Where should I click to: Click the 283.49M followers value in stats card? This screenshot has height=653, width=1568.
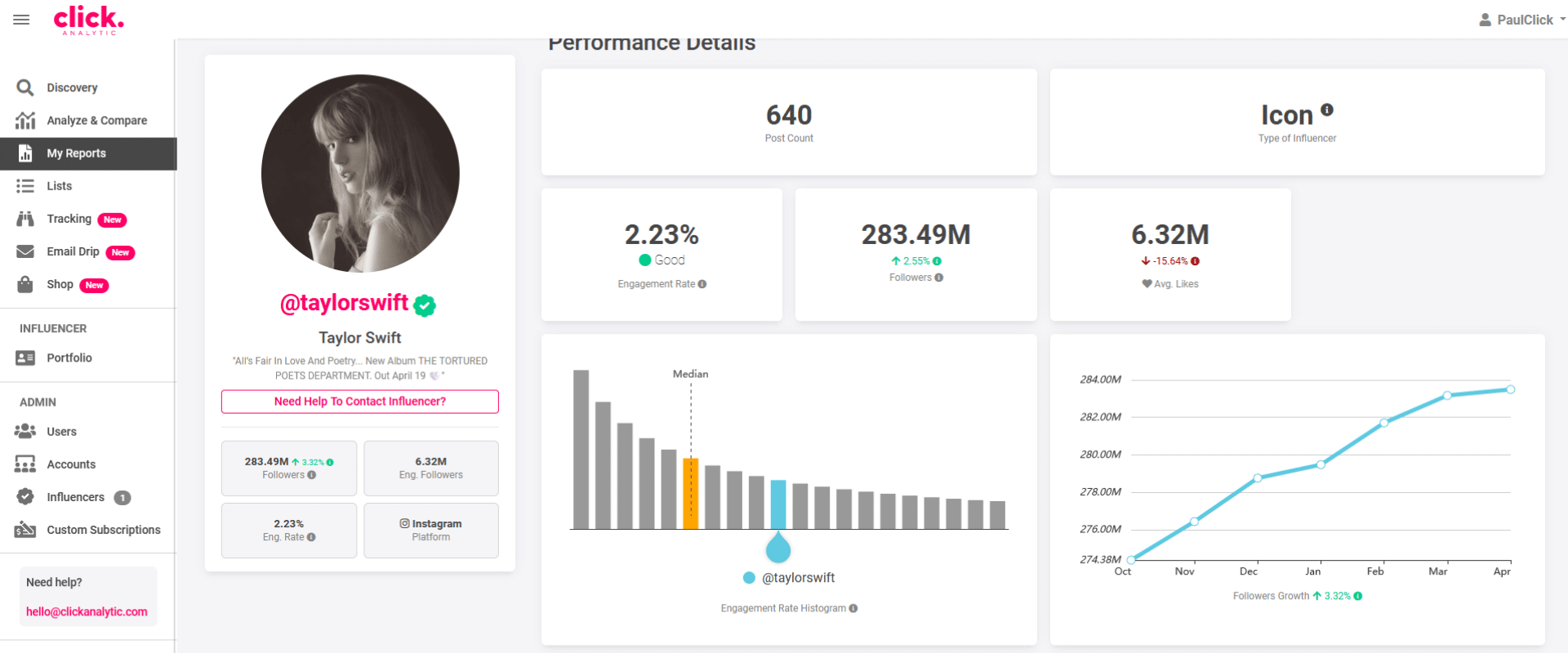[916, 235]
